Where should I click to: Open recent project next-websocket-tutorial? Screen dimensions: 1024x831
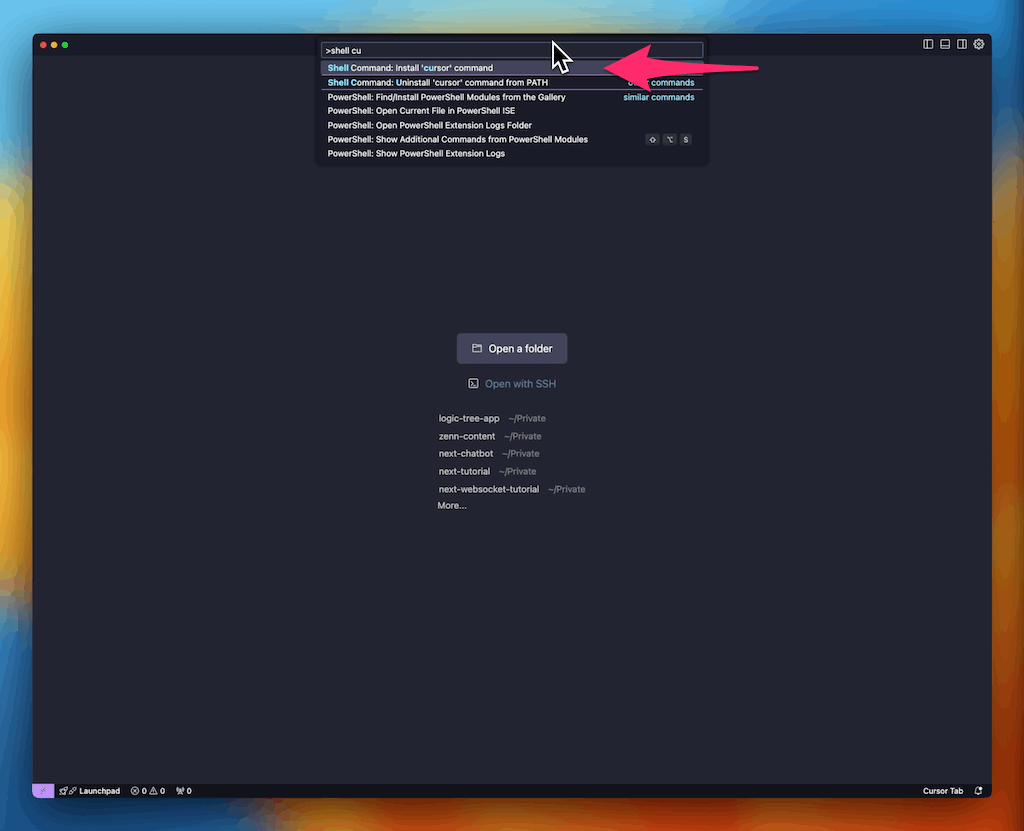point(511,489)
